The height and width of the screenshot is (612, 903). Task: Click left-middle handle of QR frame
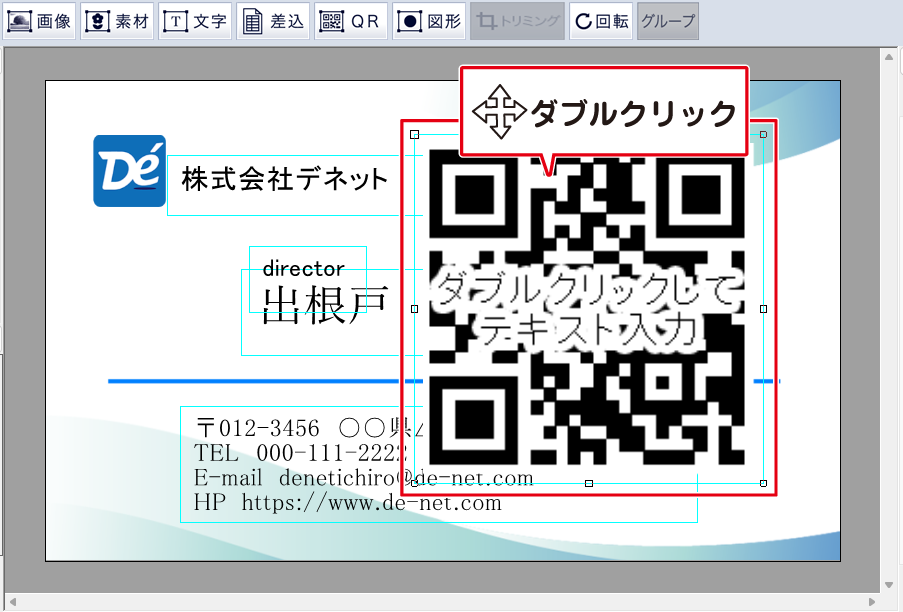pyautogui.click(x=414, y=309)
